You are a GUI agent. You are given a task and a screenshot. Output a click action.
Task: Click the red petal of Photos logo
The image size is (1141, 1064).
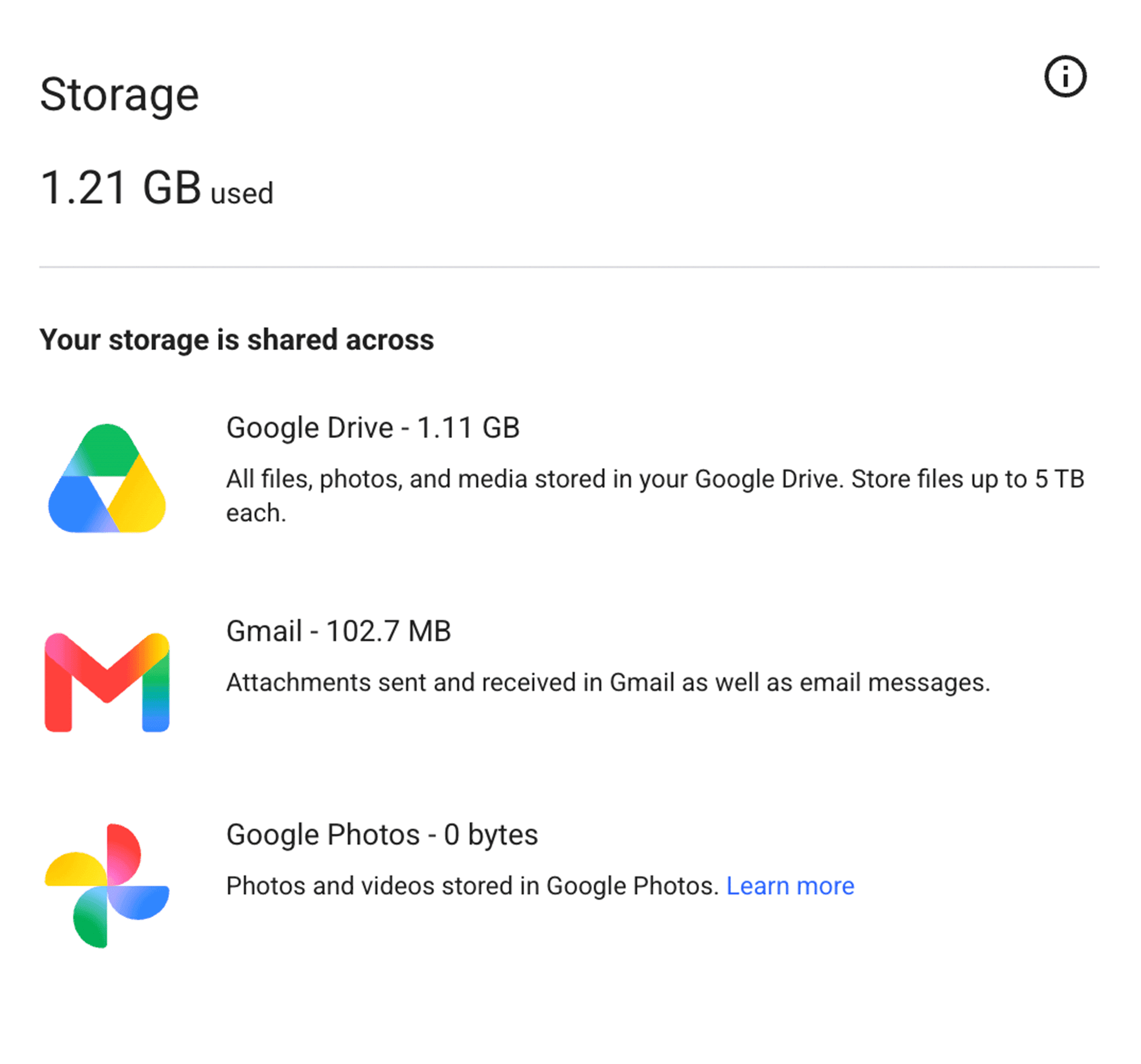[124, 853]
